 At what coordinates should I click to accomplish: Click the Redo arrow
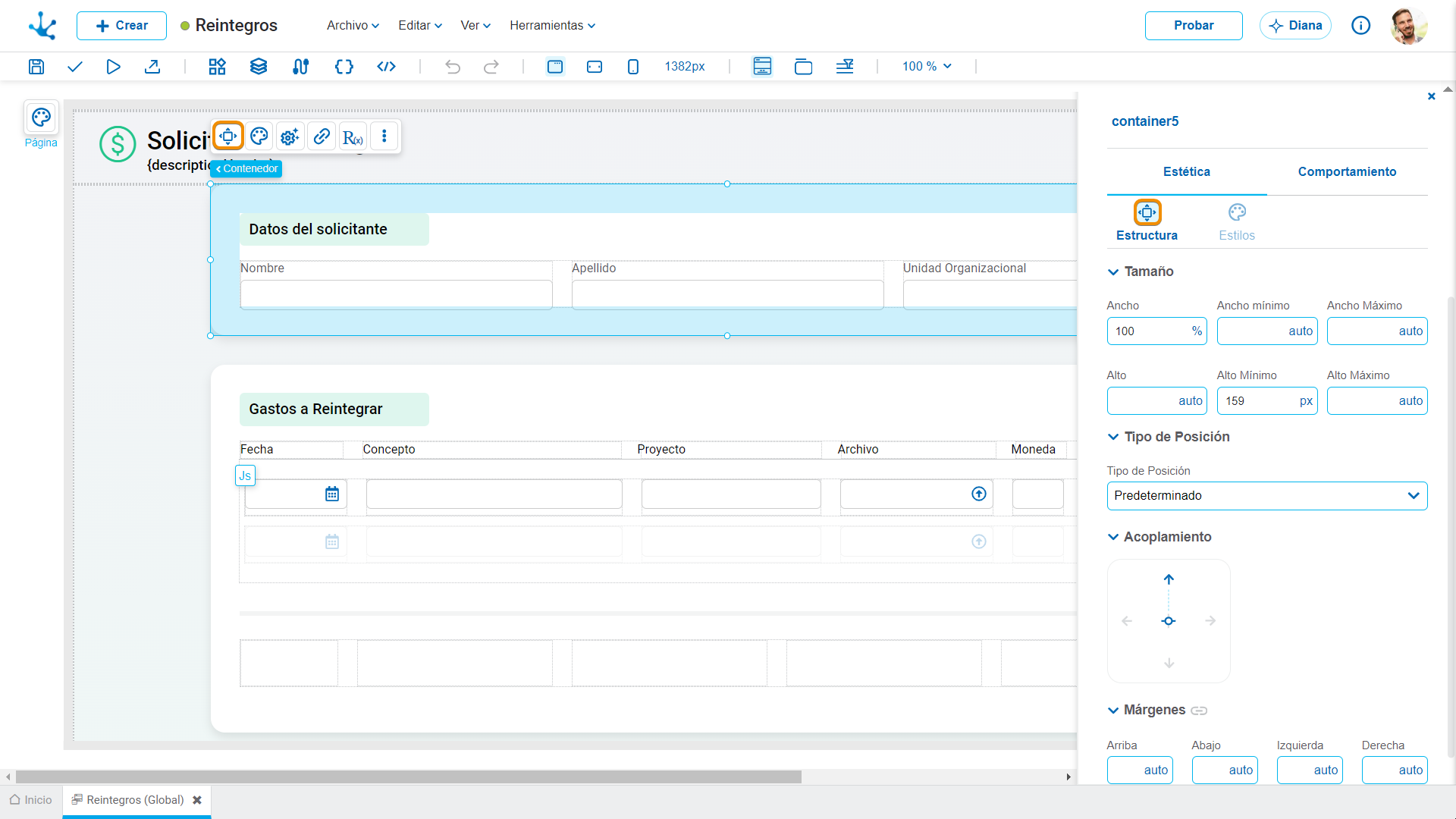click(x=491, y=67)
